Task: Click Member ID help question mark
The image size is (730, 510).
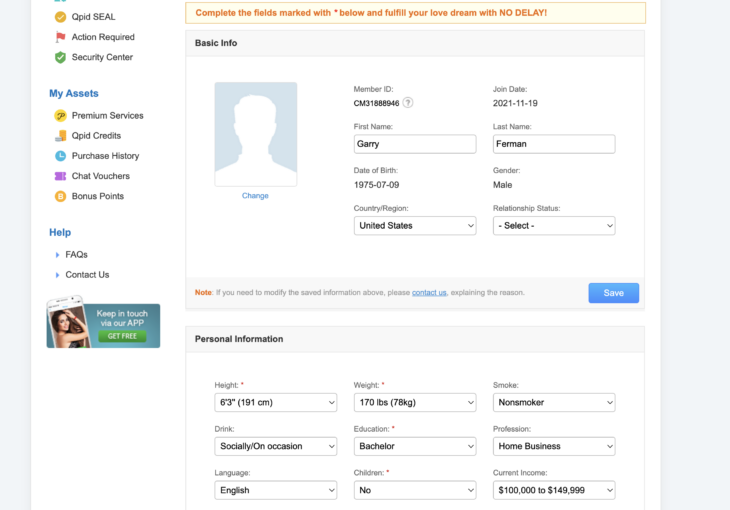Action: click(408, 103)
